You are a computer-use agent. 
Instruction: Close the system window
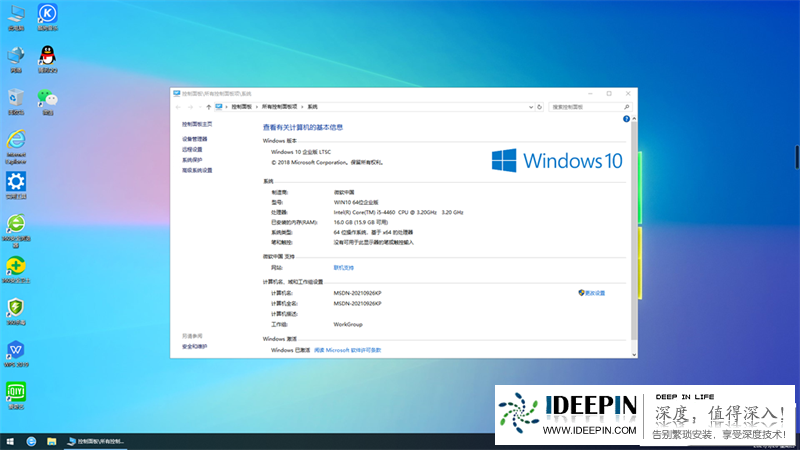pyautogui.click(x=628, y=93)
